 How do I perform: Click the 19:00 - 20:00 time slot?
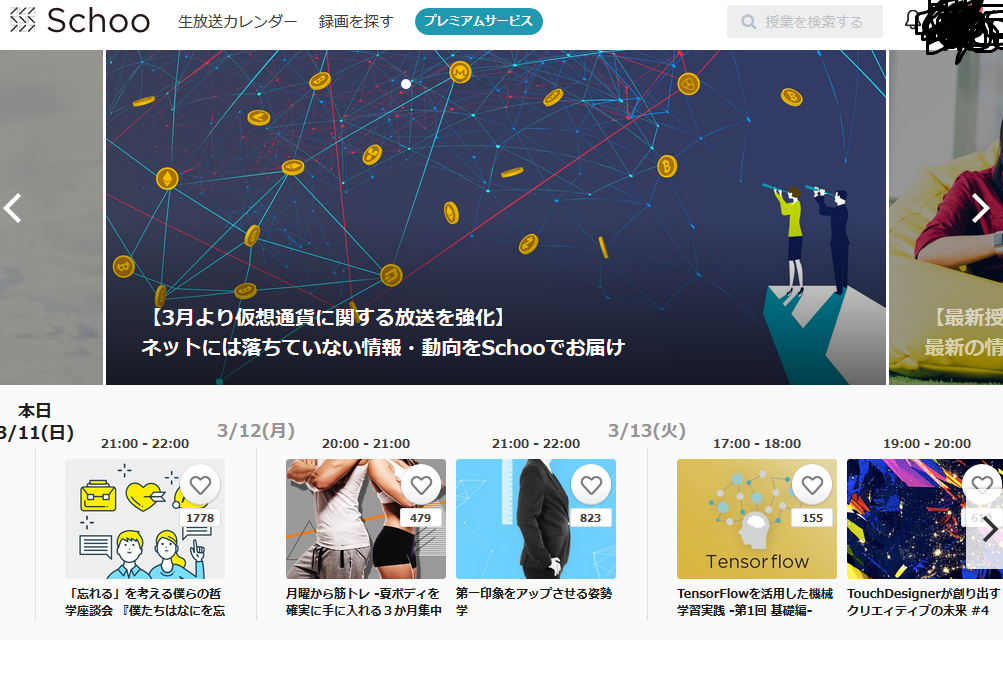tap(927, 444)
